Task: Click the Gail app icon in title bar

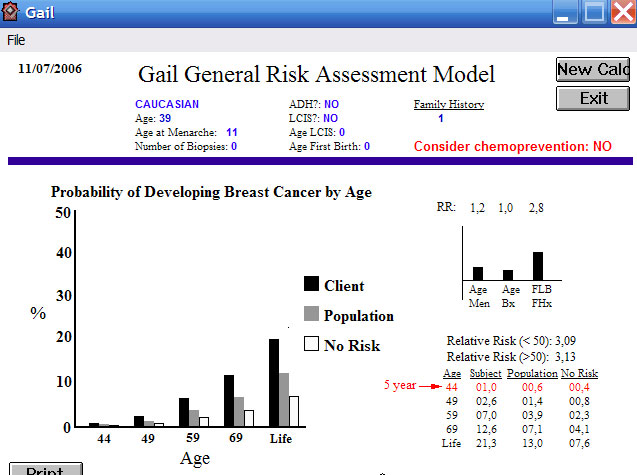Action: point(12,13)
